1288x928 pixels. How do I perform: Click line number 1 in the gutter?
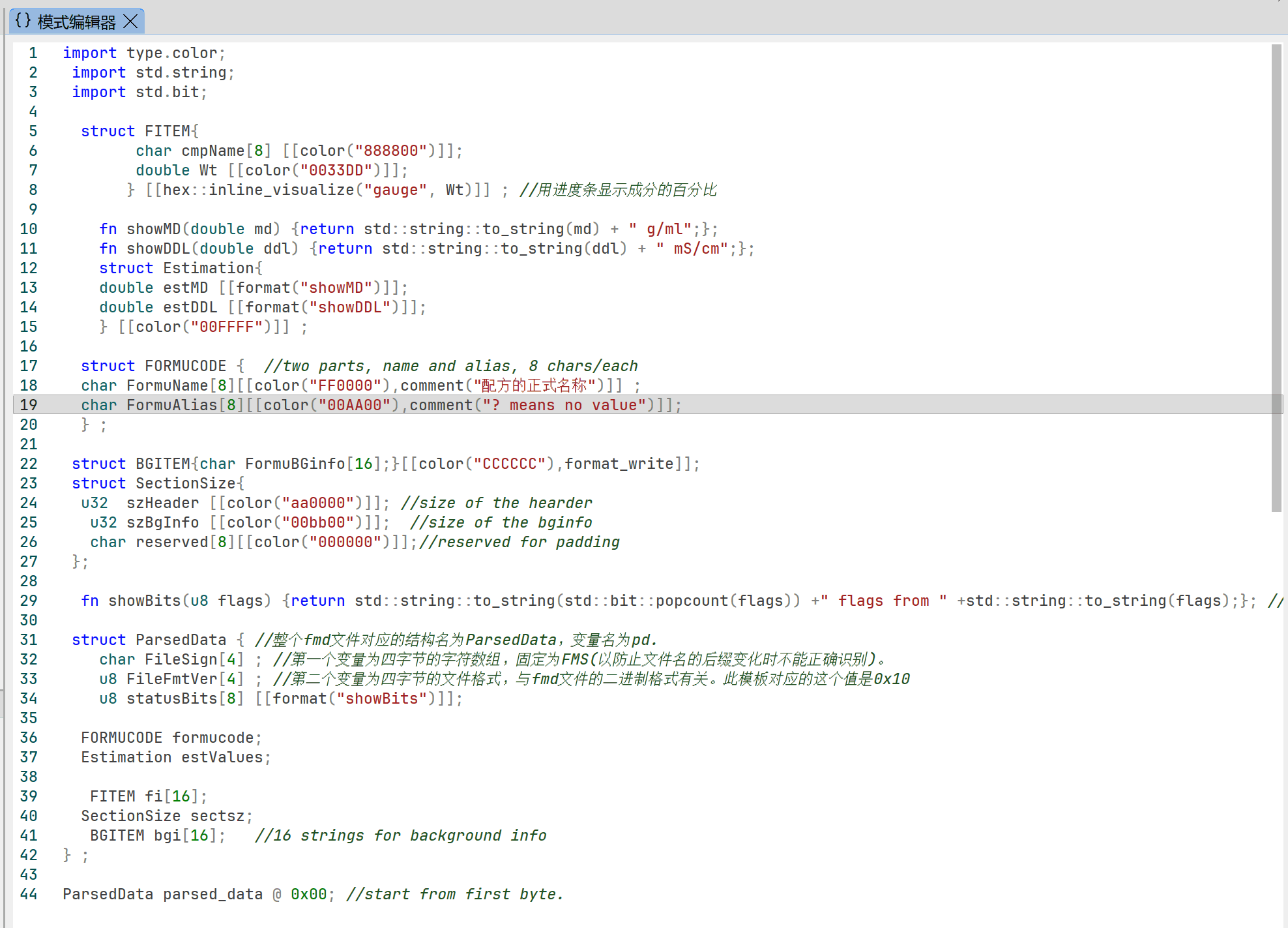coord(33,53)
